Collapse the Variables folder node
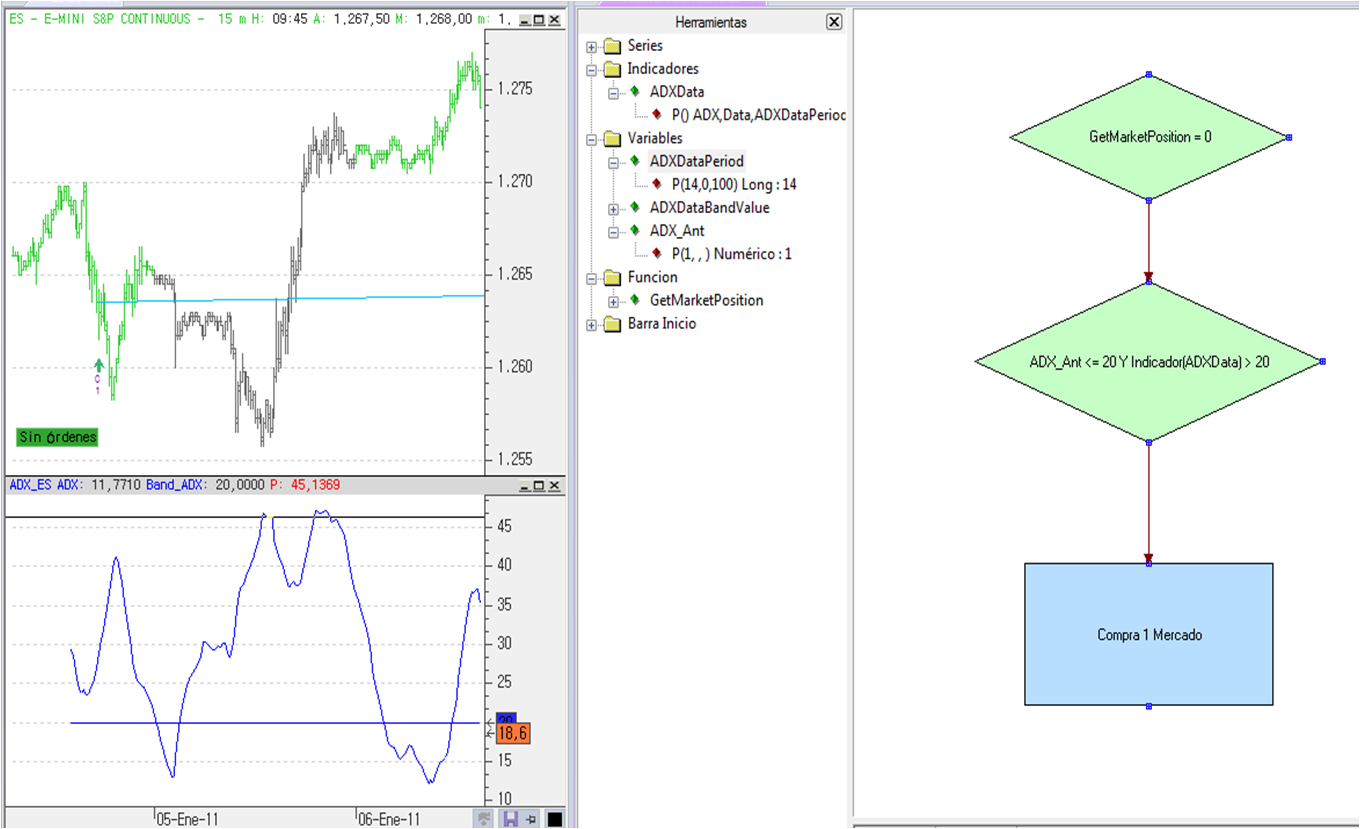Image resolution: width=1360 pixels, height=829 pixels. (592, 139)
